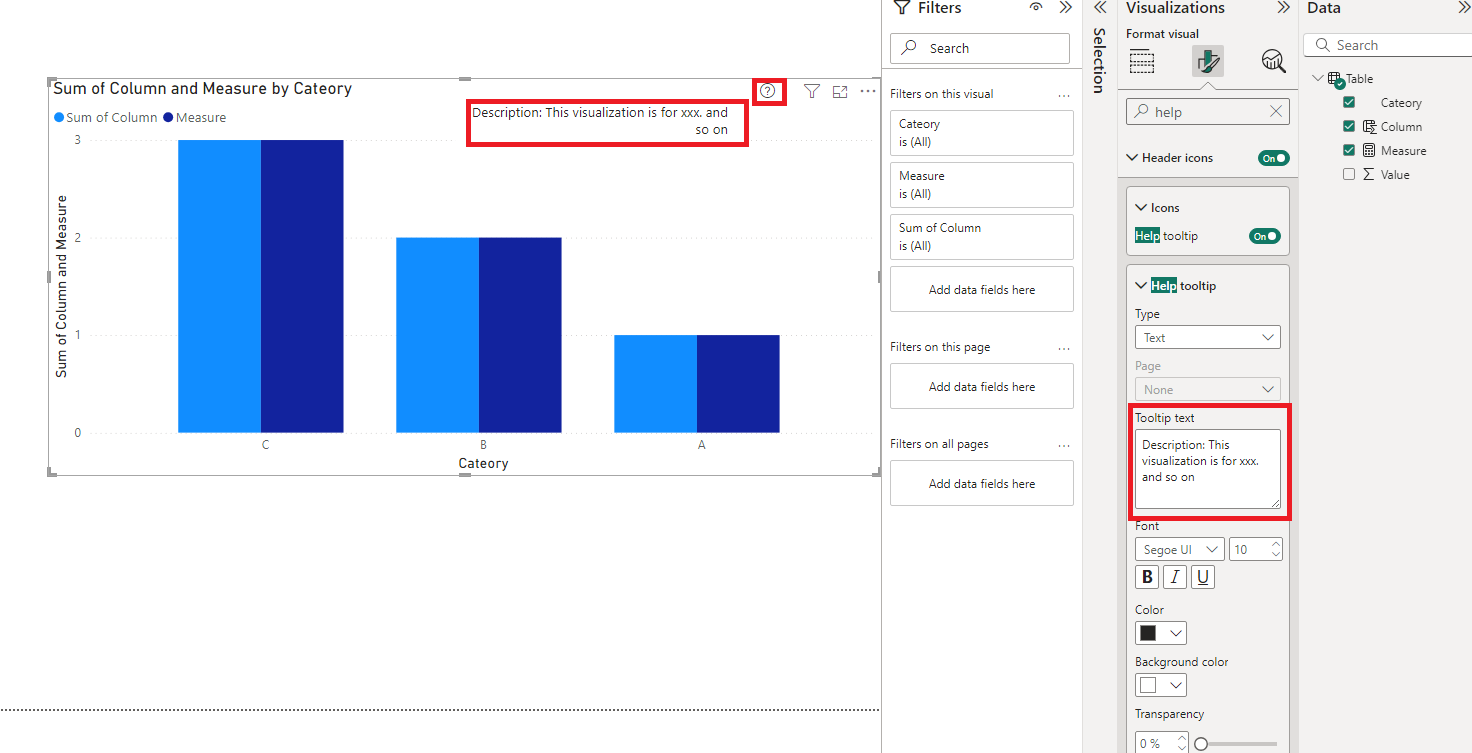1472x753 pixels.
Task: Open more options for Filters on all pages
Action: (1064, 444)
